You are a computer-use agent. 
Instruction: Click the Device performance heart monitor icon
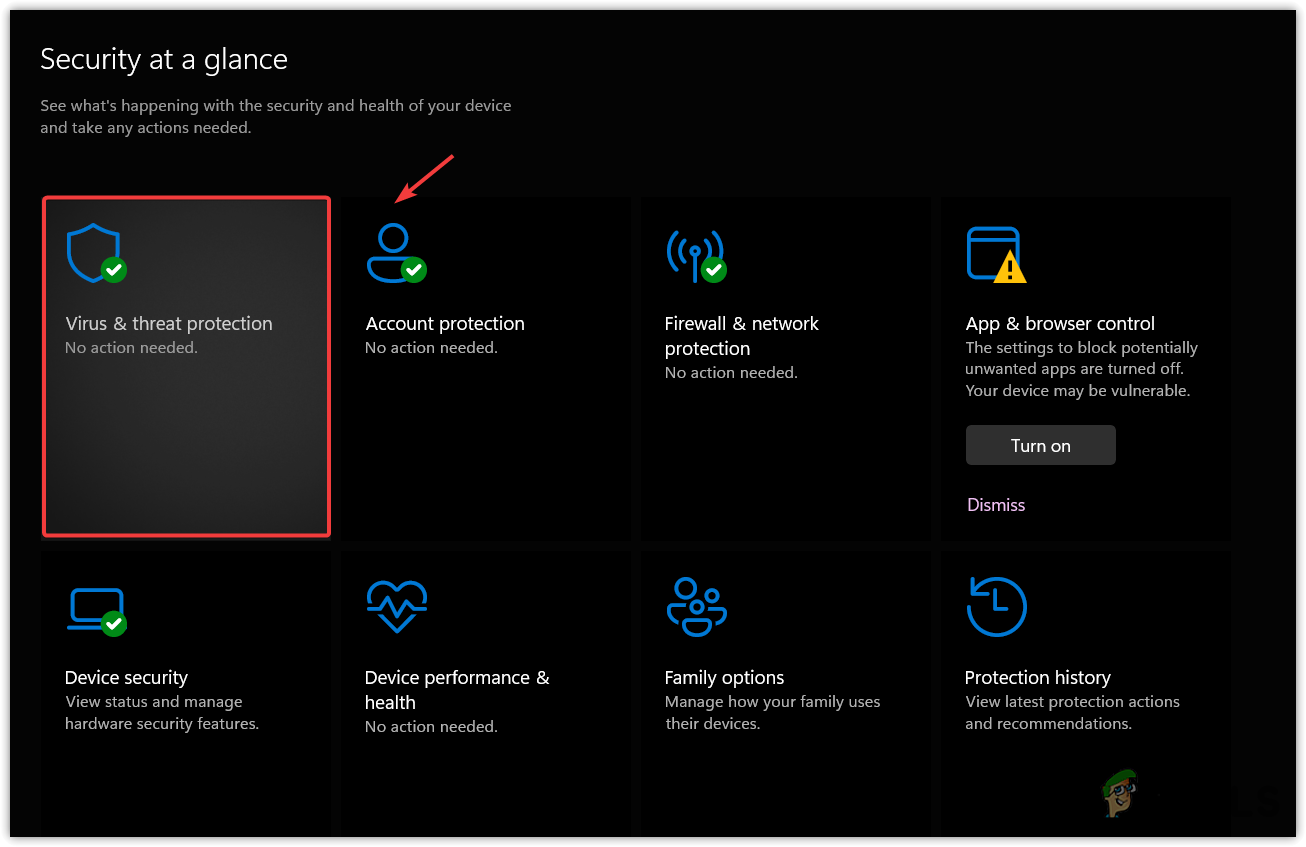(396, 605)
